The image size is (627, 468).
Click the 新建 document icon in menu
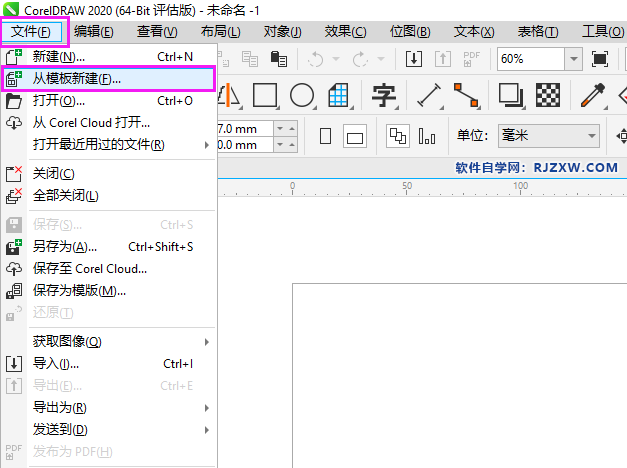(14, 57)
